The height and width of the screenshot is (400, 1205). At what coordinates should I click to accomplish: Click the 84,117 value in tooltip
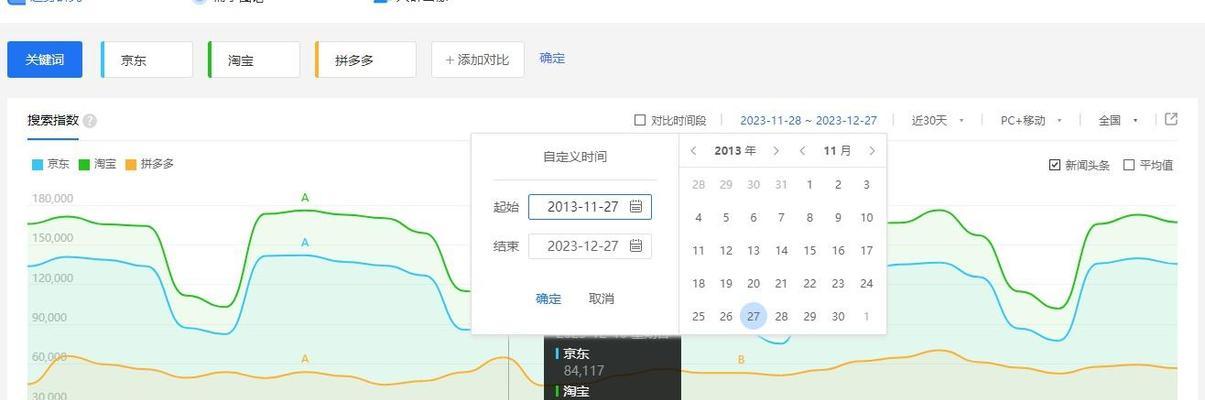pos(584,371)
